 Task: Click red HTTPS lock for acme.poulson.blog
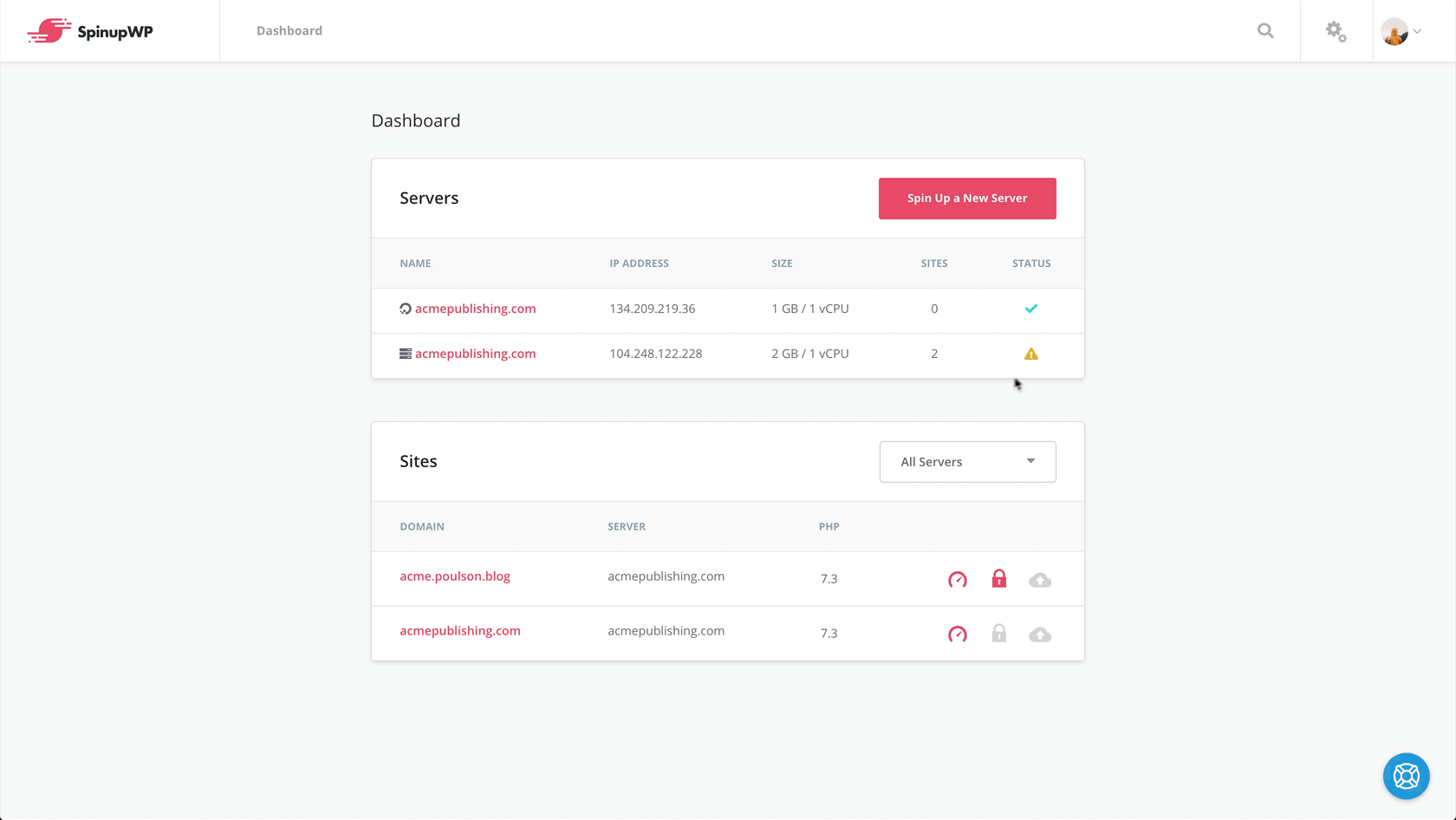pos(999,579)
